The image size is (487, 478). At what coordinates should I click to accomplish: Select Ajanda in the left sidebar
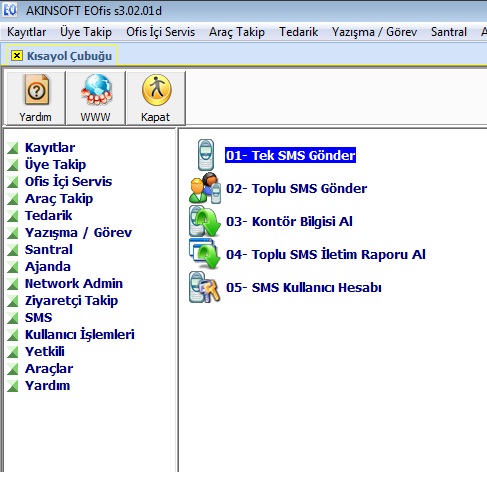click(48, 267)
